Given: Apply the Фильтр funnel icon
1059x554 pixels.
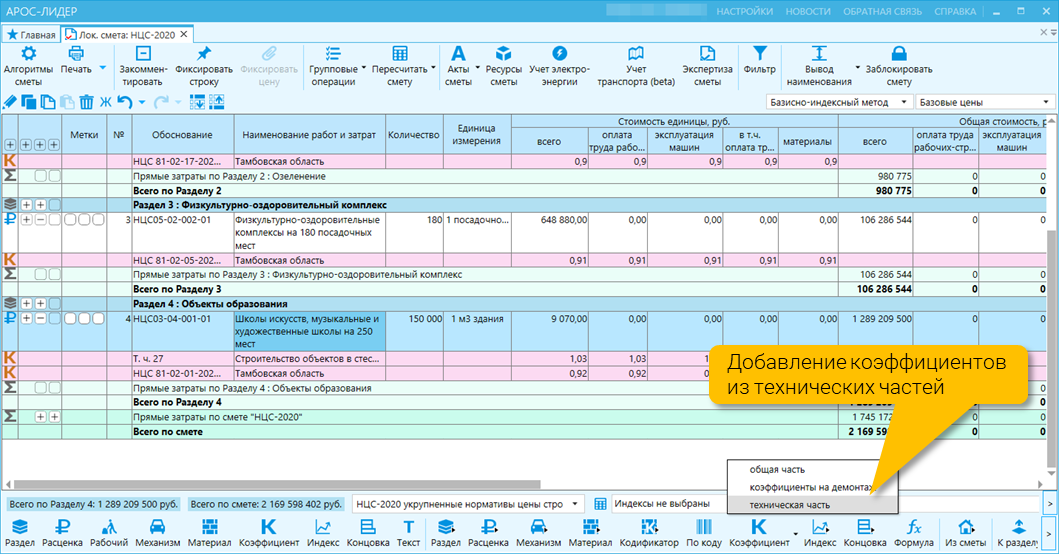Looking at the screenshot, I should (x=760, y=53).
